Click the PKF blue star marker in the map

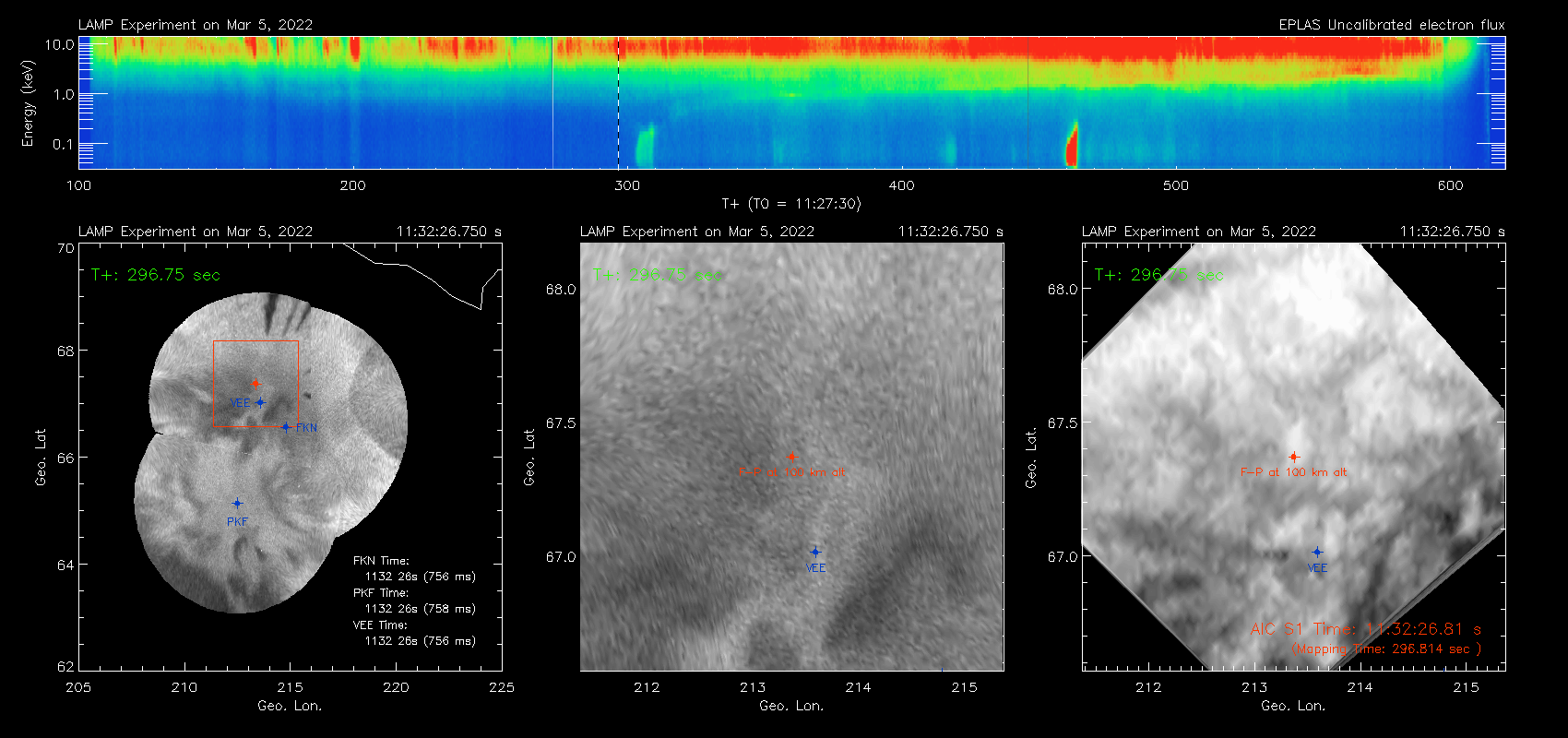click(237, 504)
